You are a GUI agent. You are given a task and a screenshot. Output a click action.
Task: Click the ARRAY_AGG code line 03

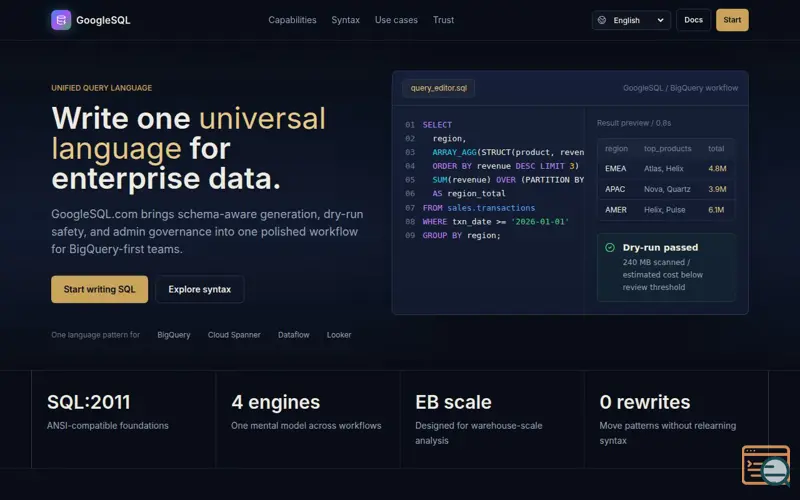508,152
